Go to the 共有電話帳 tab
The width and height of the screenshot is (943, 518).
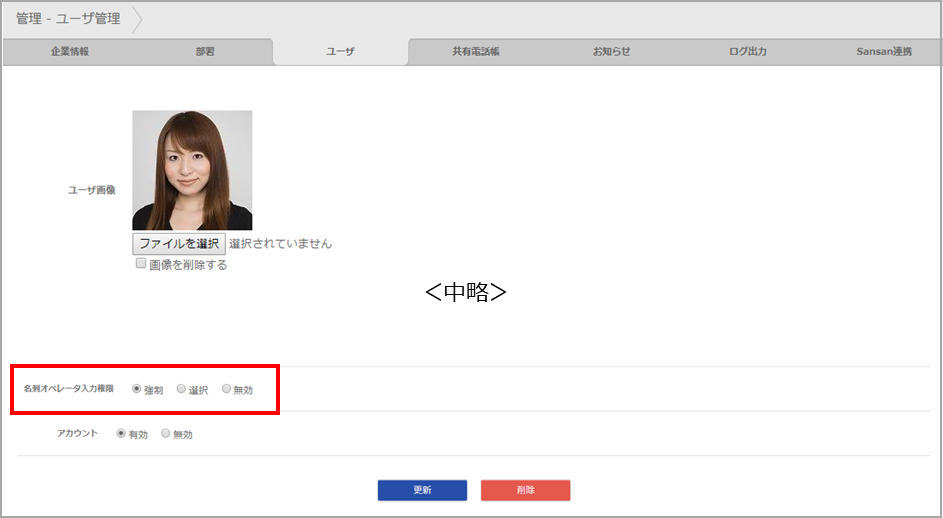click(475, 51)
